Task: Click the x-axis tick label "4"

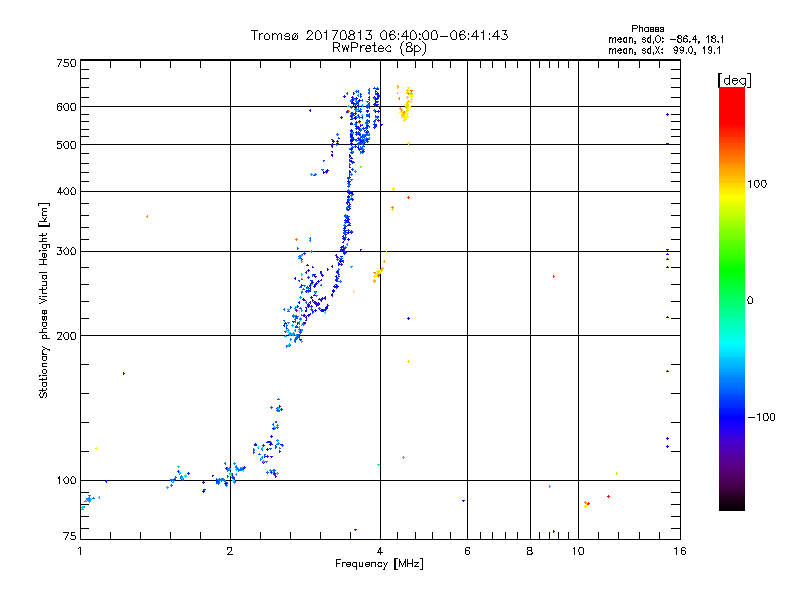Action: (380, 551)
